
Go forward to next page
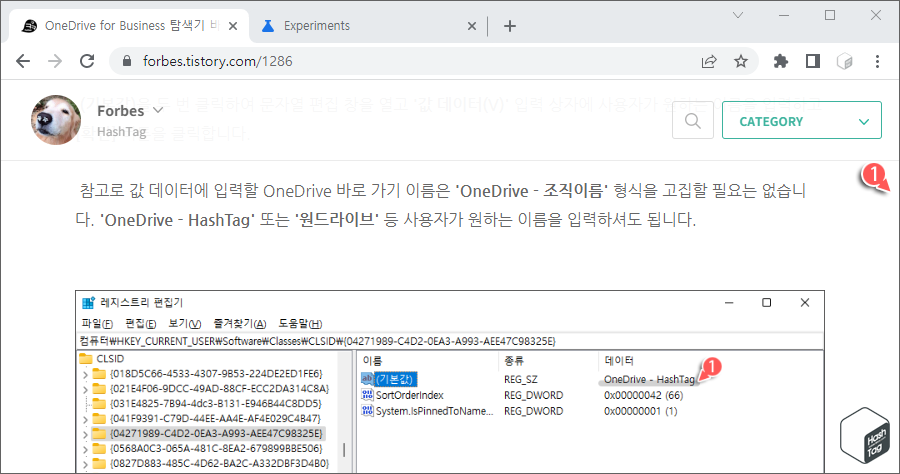tap(55, 61)
